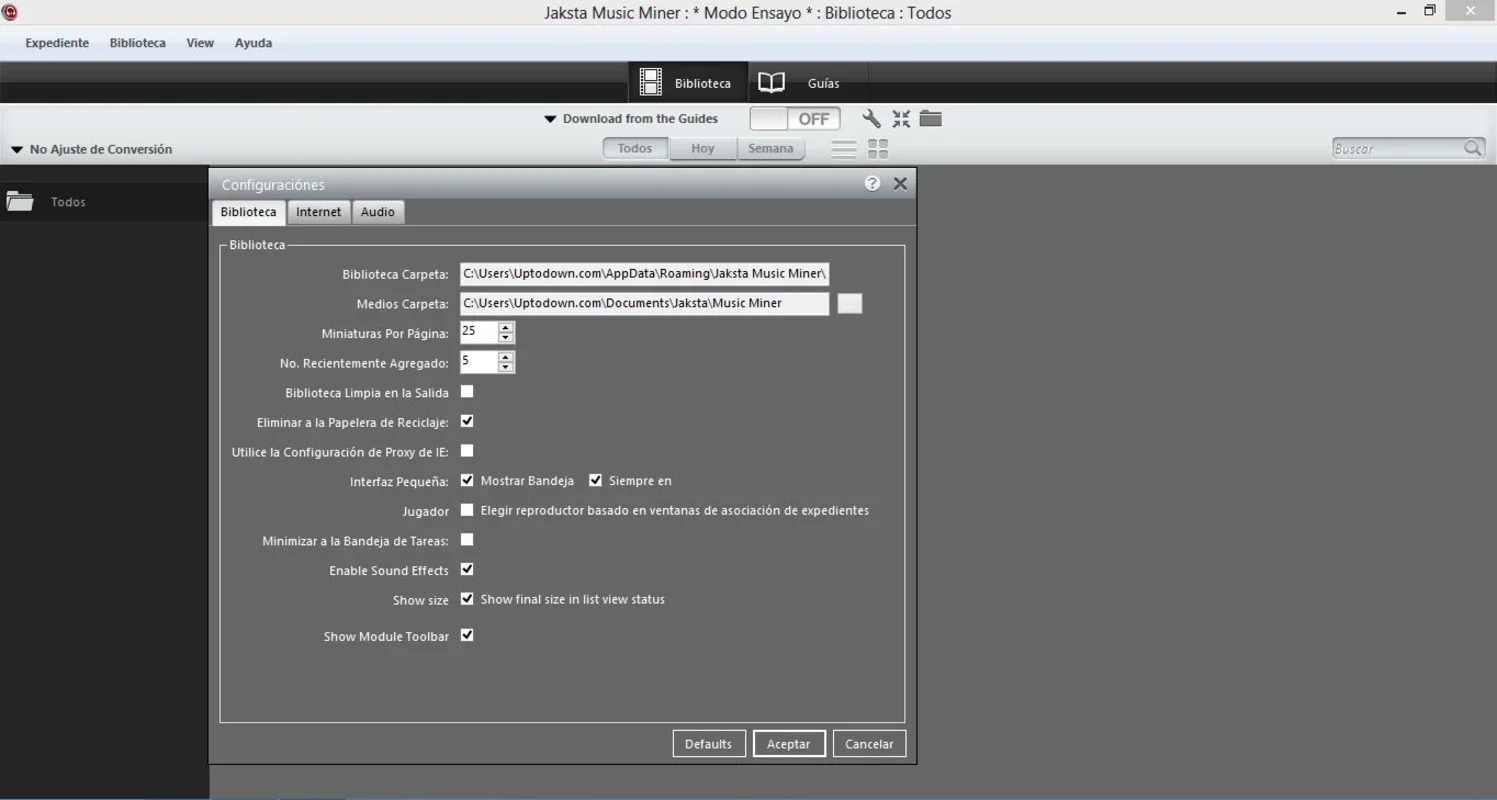This screenshot has height=800, width=1497.
Task: Switch to the Internet settings tab
Action: click(318, 212)
